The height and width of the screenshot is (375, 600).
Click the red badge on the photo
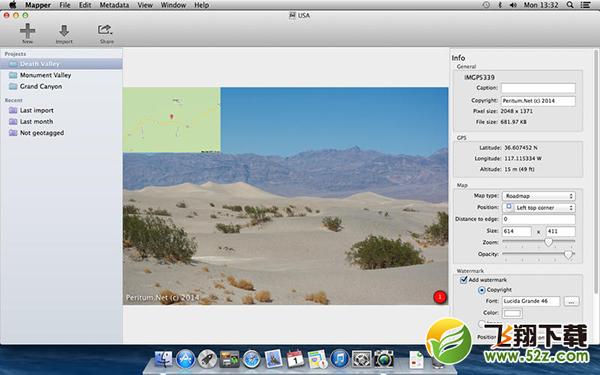[440, 297]
